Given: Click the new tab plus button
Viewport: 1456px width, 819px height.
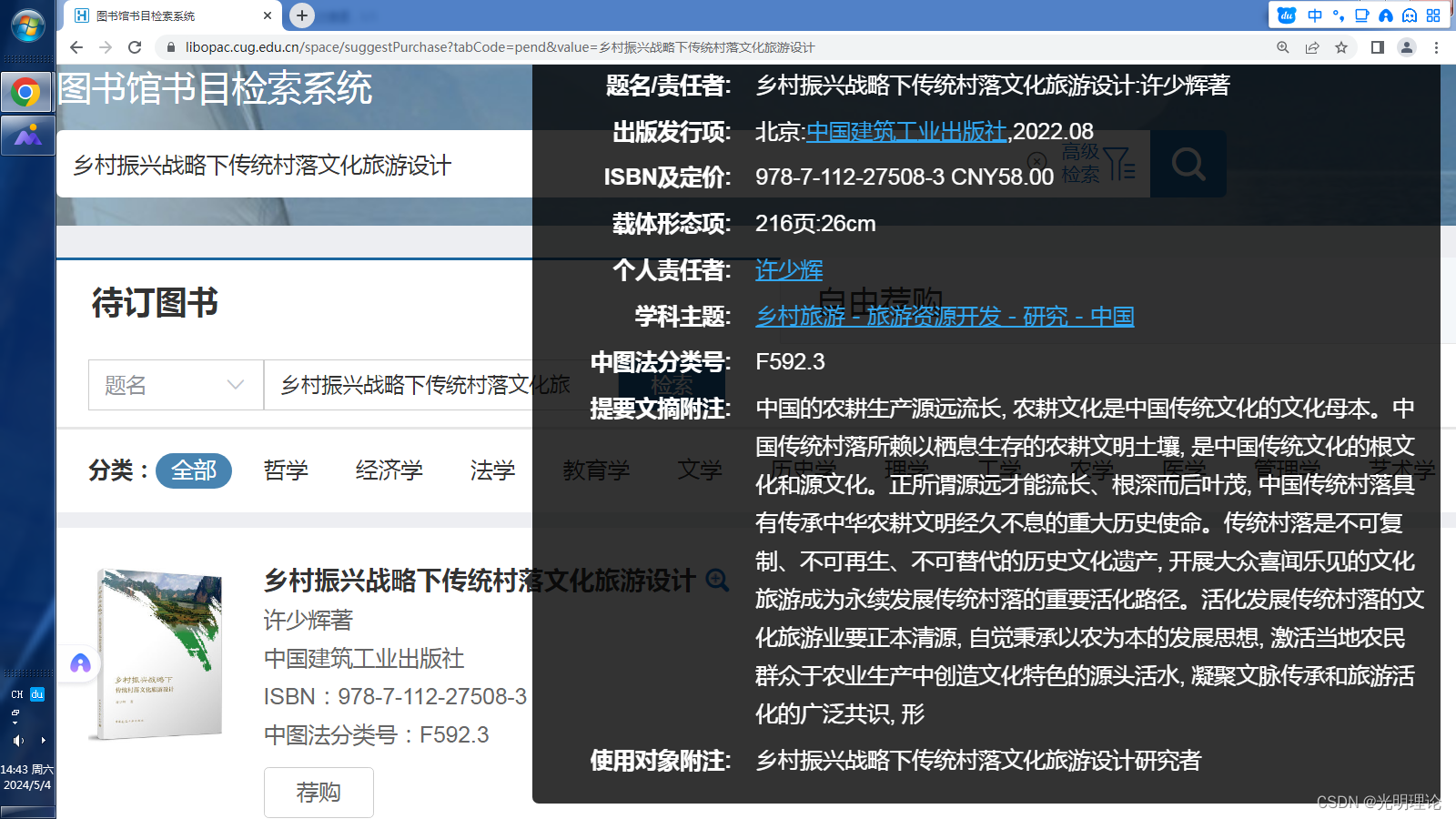Looking at the screenshot, I should tap(302, 15).
